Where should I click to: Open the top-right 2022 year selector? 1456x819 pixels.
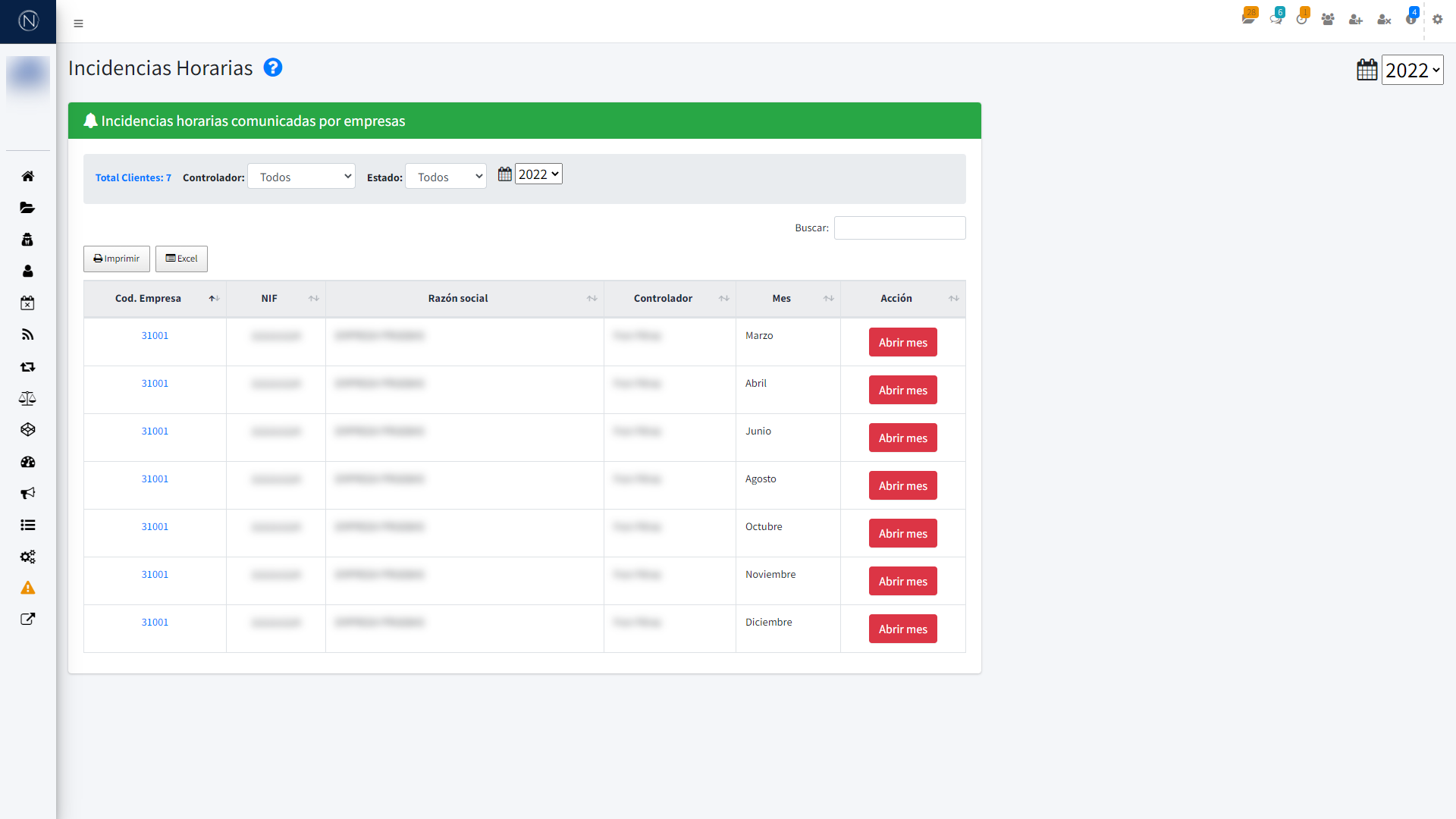click(x=1412, y=71)
